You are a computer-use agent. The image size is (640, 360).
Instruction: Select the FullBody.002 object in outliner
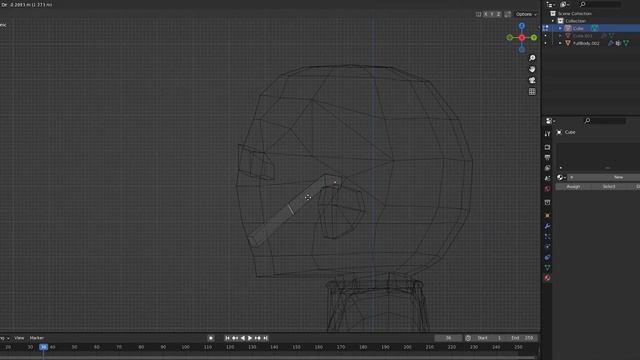point(586,43)
